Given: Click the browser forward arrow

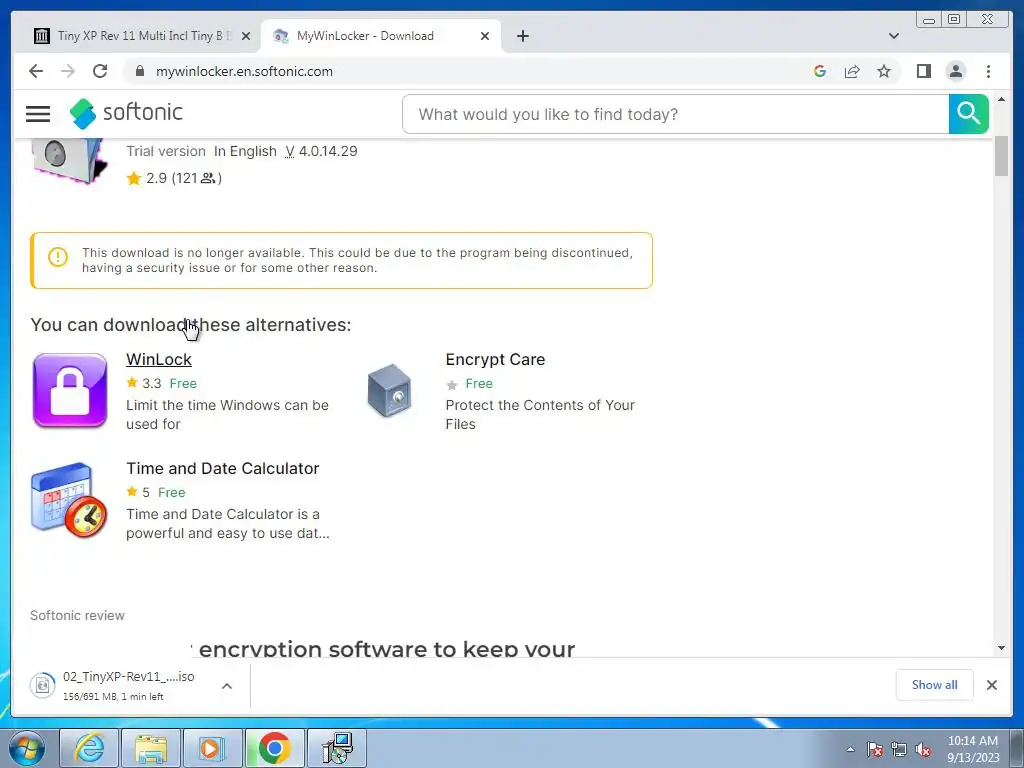Looking at the screenshot, I should tap(68, 71).
